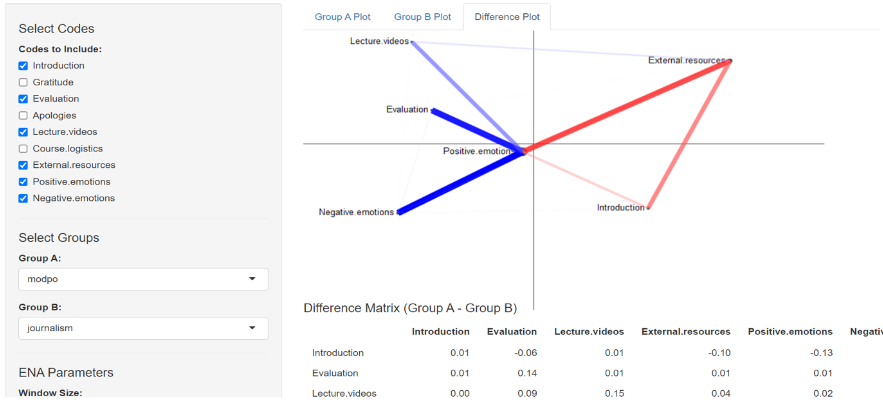Click the External.resources node in the plot
This screenshot has height=406, width=883.
click(730, 61)
